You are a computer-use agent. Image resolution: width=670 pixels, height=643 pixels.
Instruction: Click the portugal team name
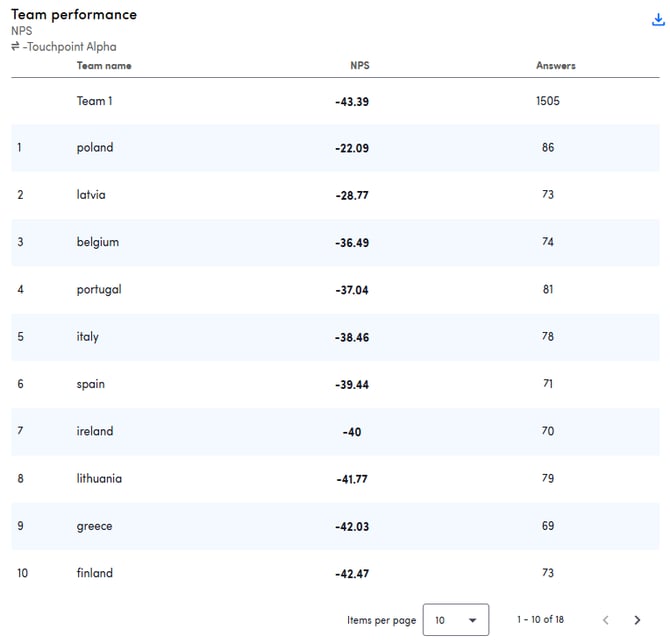(99, 290)
